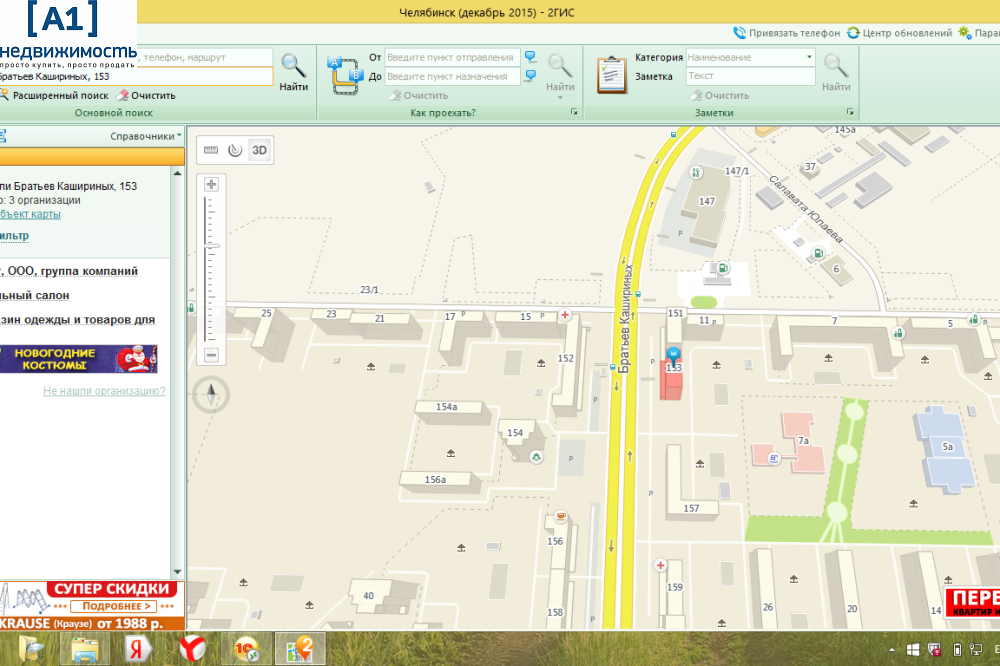The width and height of the screenshot is (1000, 666).
Task: Click the results panel scroll-up arrow
Action: (177, 174)
